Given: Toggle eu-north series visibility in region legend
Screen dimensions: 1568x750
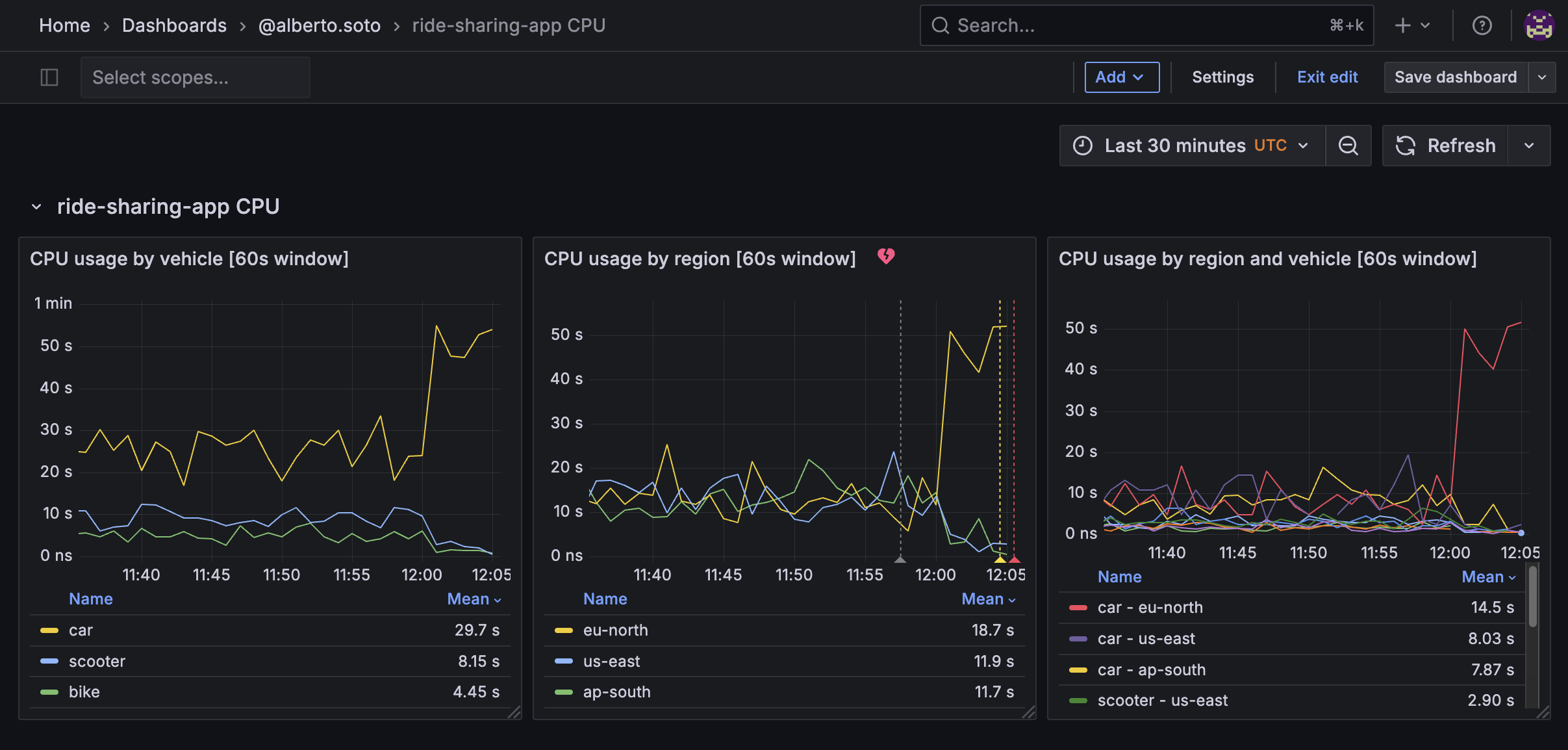Looking at the screenshot, I should 615,630.
